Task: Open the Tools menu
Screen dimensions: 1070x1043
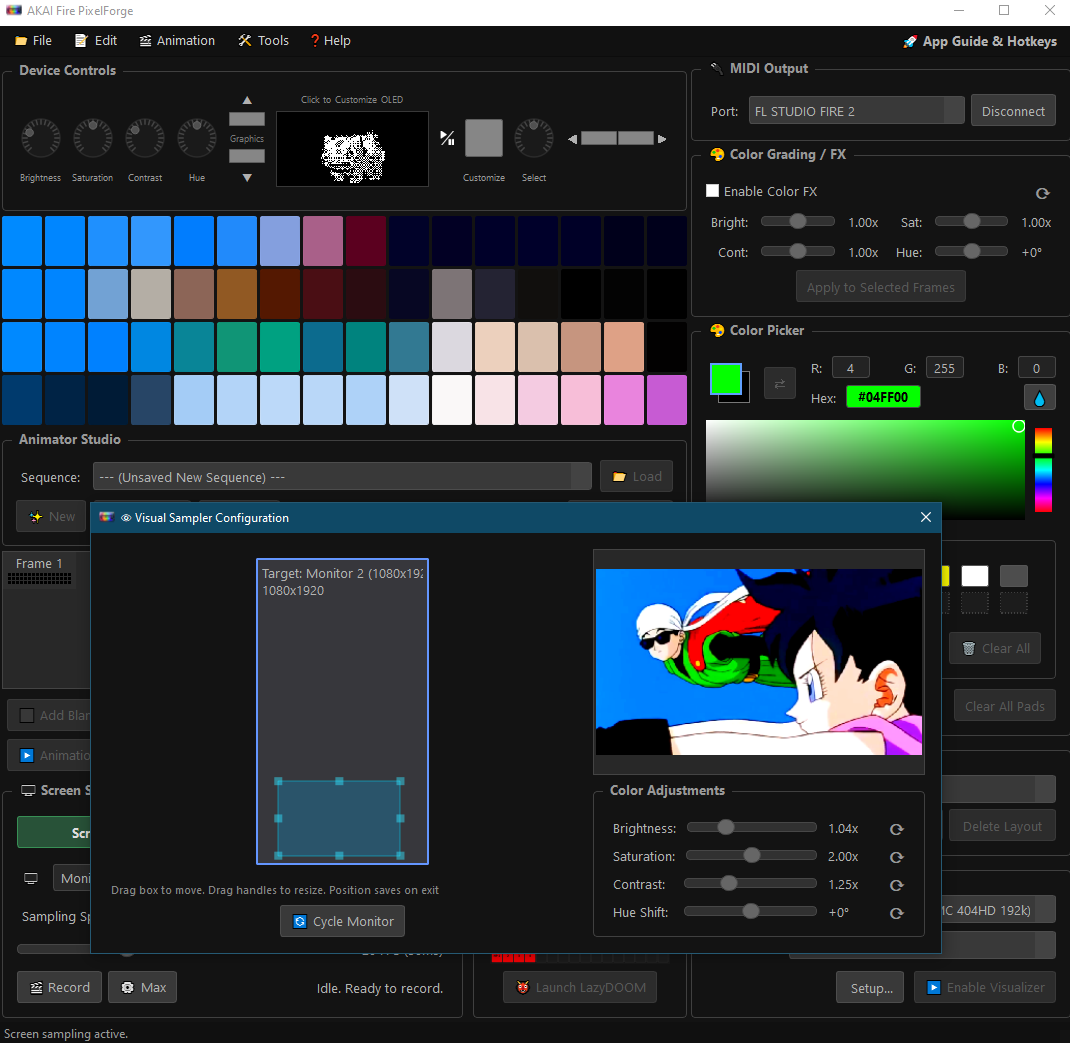Action: pos(263,41)
